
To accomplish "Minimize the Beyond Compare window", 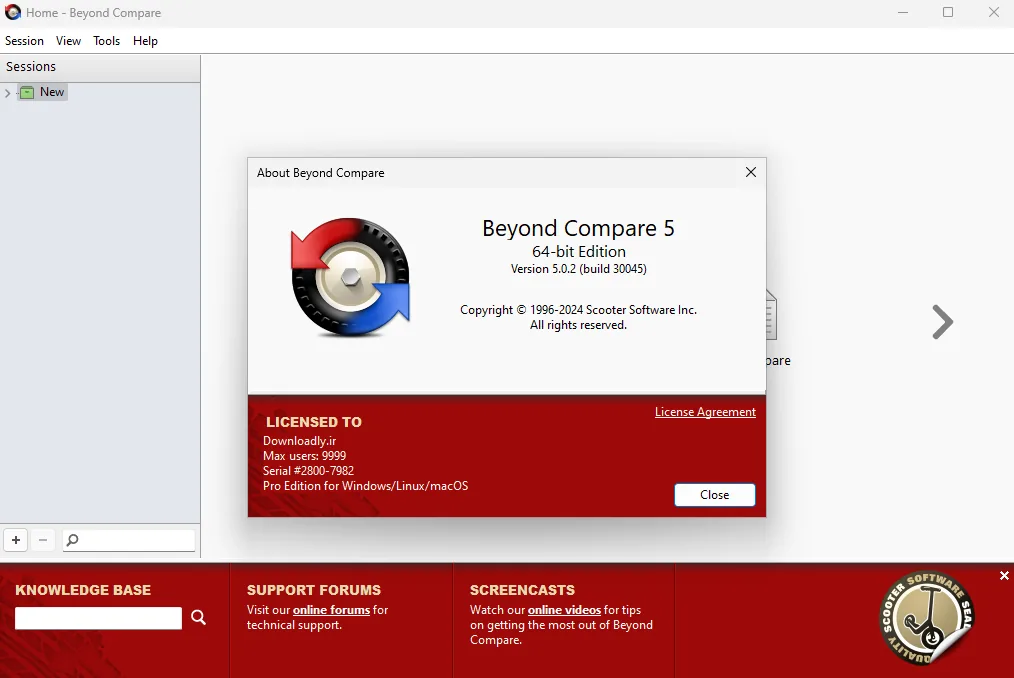I will tap(903, 12).
